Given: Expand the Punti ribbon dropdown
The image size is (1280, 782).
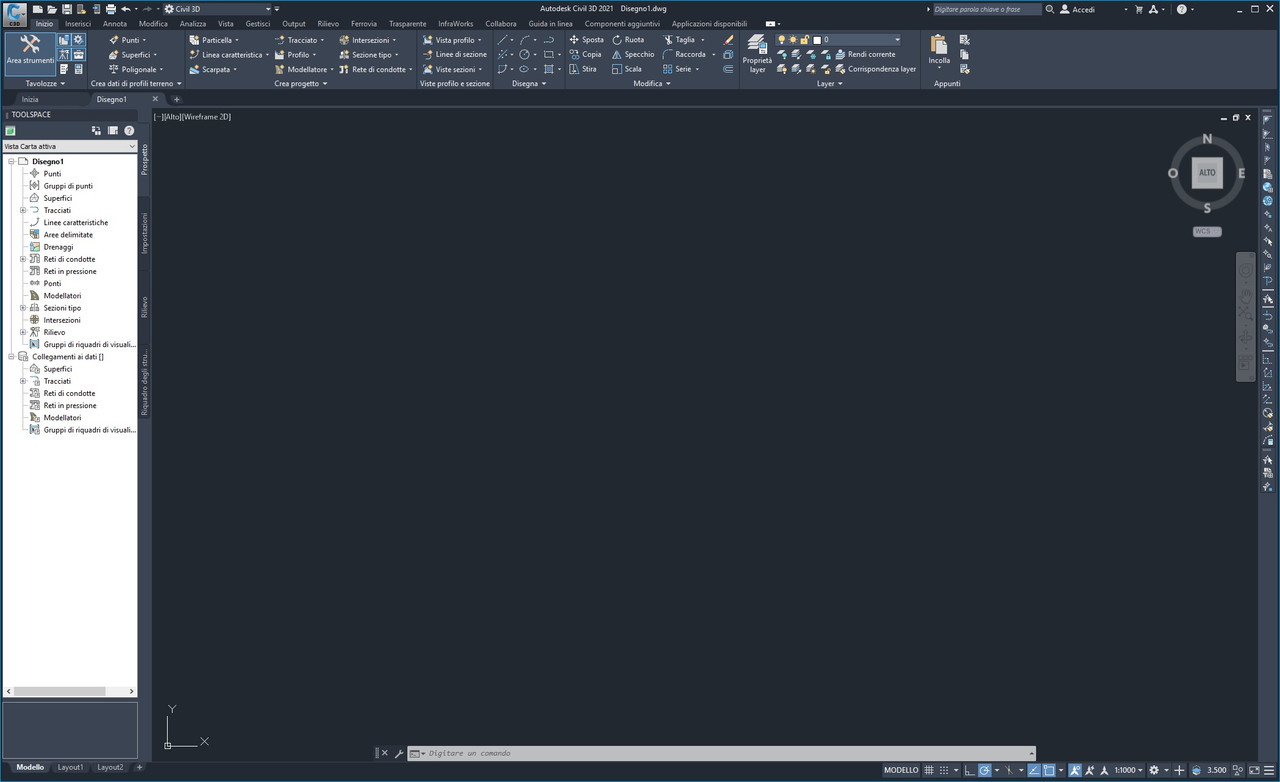Looking at the screenshot, I should pyautogui.click(x=144, y=40).
